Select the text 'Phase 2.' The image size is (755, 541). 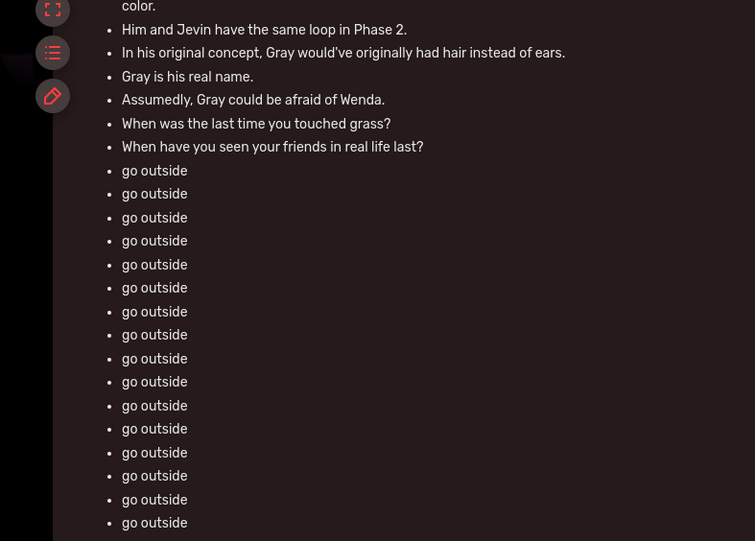pyautogui.click(x=380, y=30)
